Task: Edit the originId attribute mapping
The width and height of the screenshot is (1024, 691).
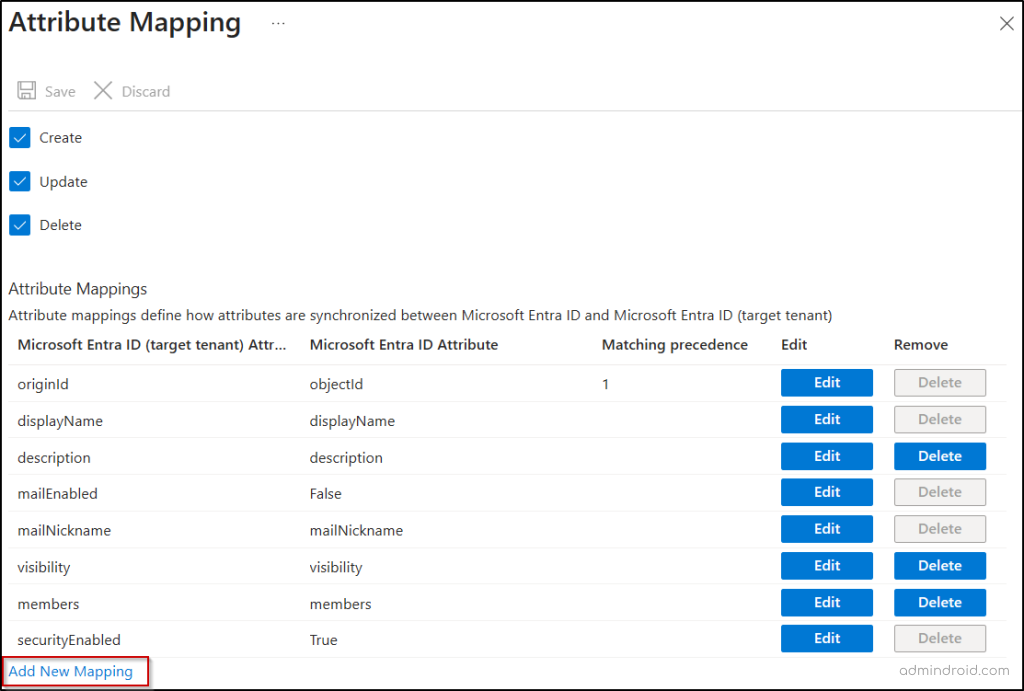Action: click(x=826, y=382)
